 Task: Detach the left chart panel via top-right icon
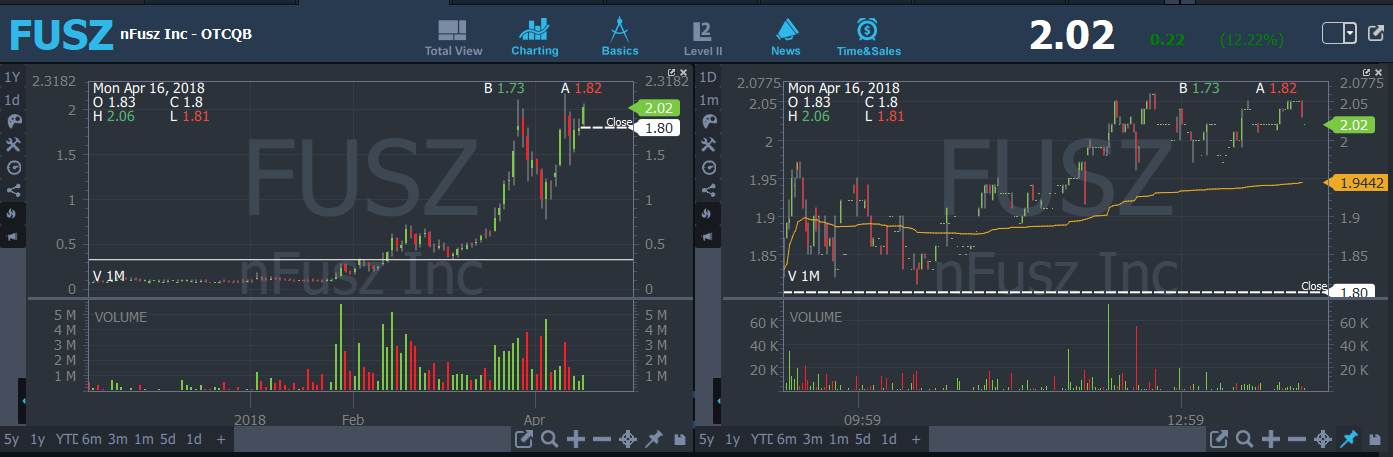tap(672, 73)
